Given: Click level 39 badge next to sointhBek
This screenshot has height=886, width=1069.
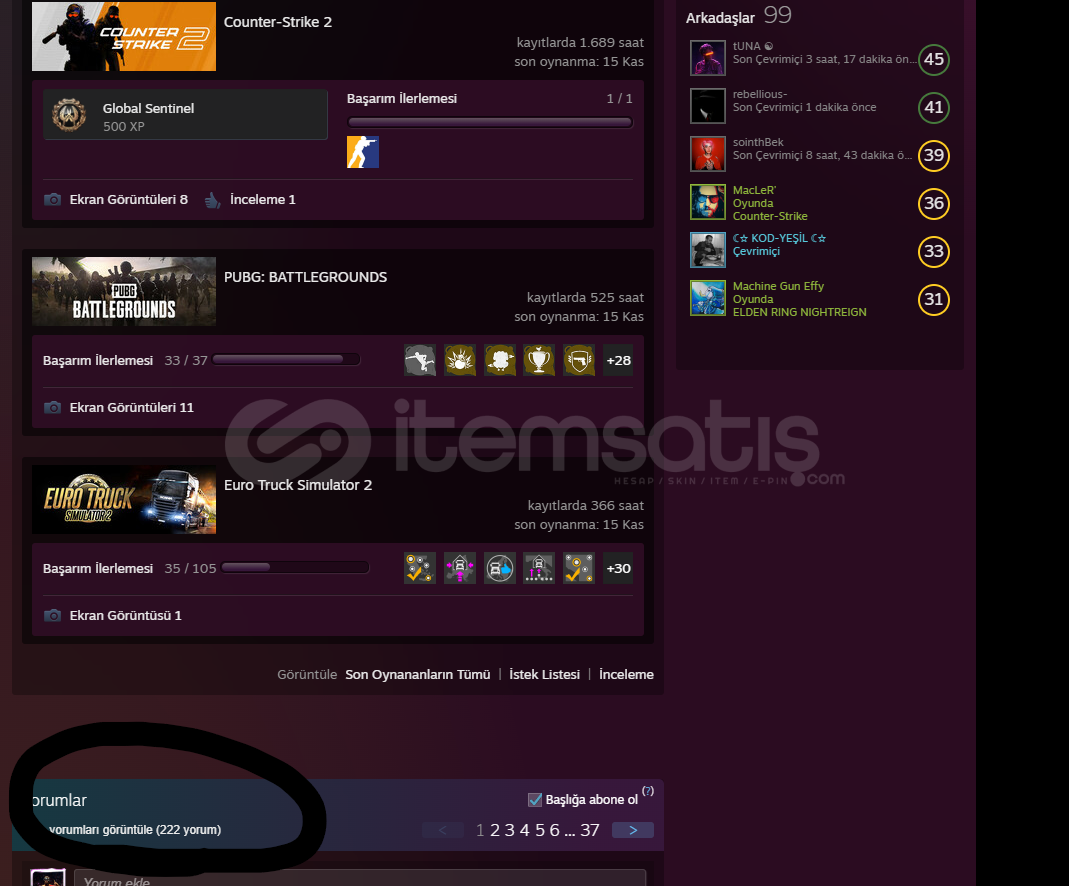Looking at the screenshot, I should 934,155.
